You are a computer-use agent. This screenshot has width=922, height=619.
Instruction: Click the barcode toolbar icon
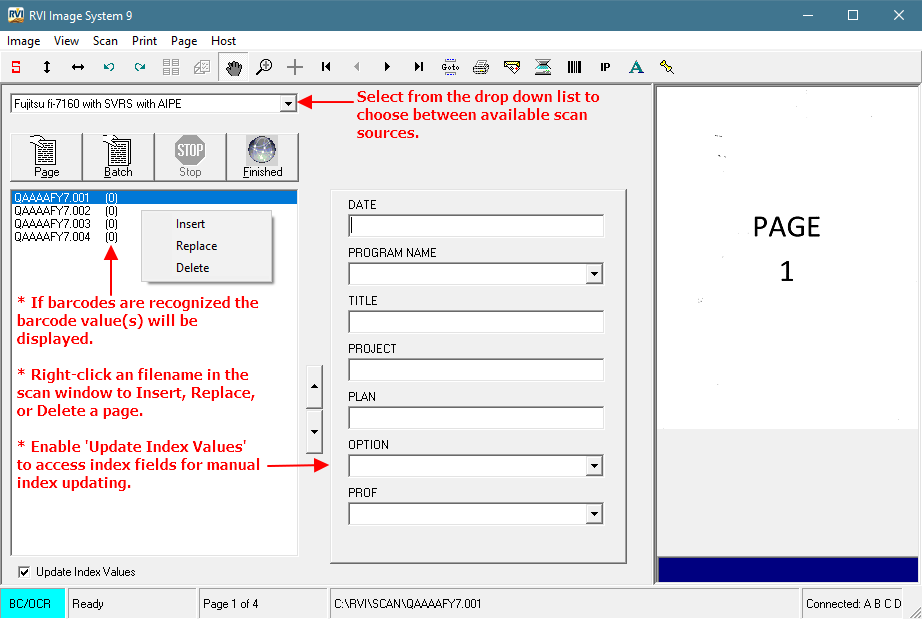574,67
